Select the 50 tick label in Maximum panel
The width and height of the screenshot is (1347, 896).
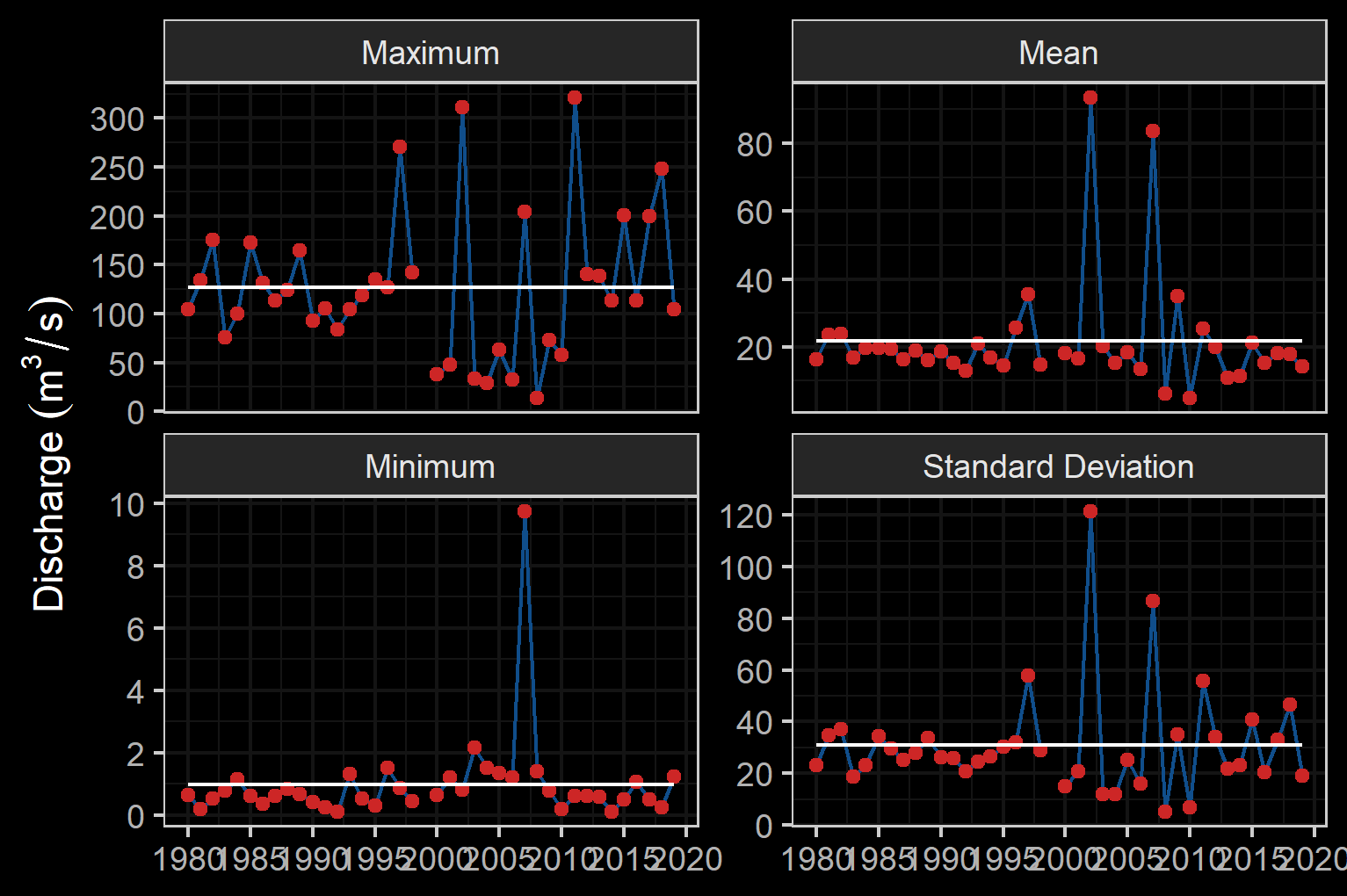(x=127, y=364)
